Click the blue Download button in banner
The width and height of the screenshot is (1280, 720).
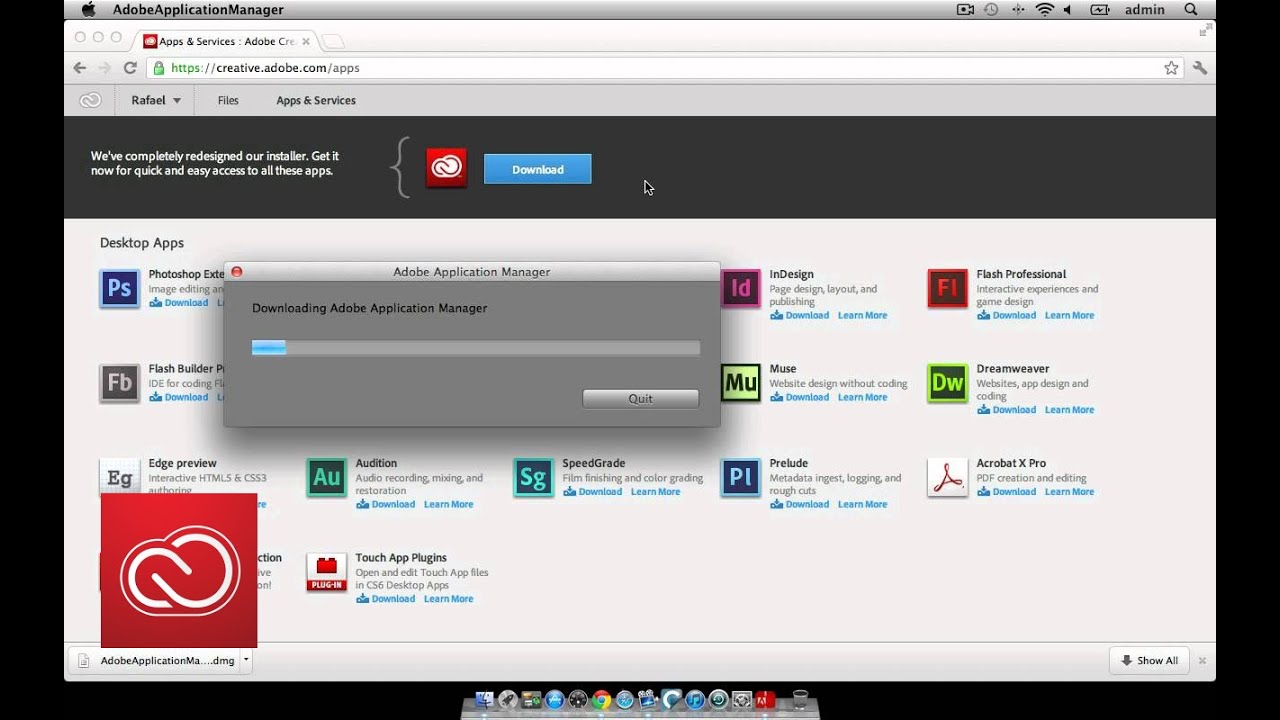coord(538,169)
